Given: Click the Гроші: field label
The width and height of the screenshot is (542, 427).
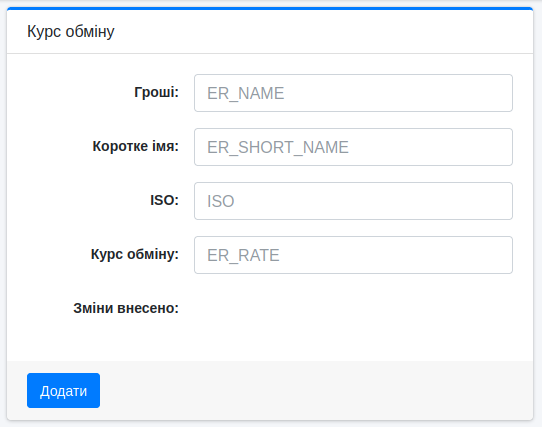Looking at the screenshot, I should [x=156, y=92].
